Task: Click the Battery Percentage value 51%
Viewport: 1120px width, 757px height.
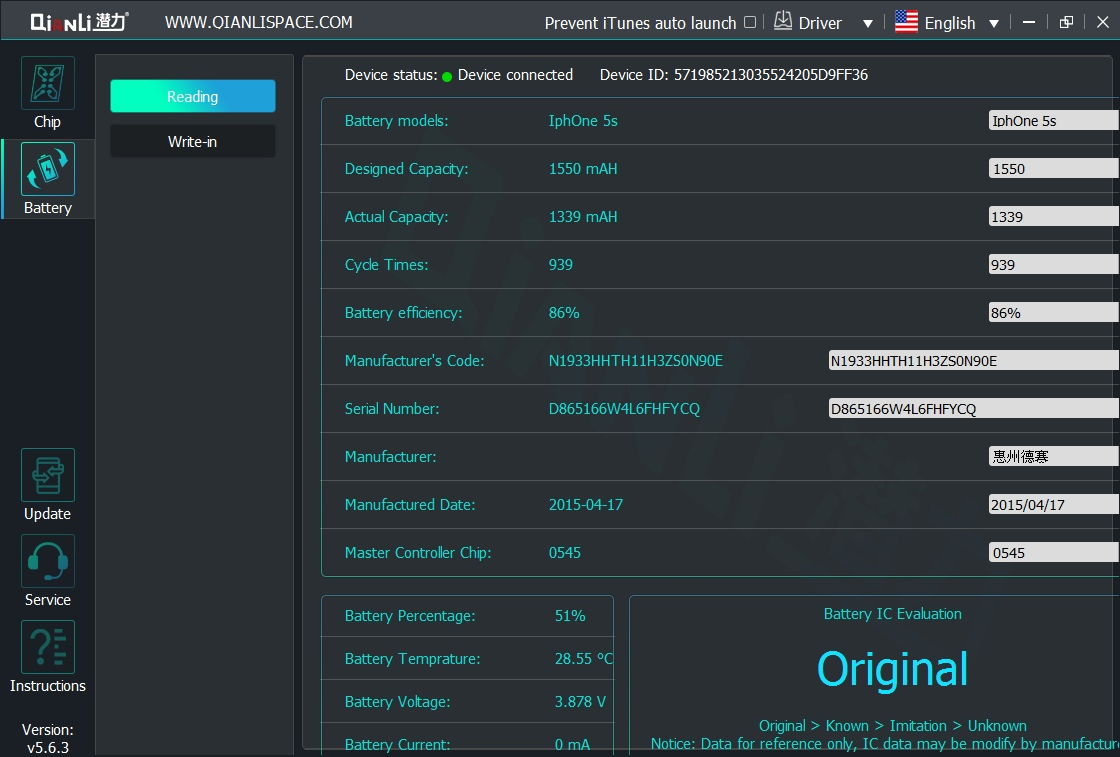Action: pyautogui.click(x=570, y=616)
